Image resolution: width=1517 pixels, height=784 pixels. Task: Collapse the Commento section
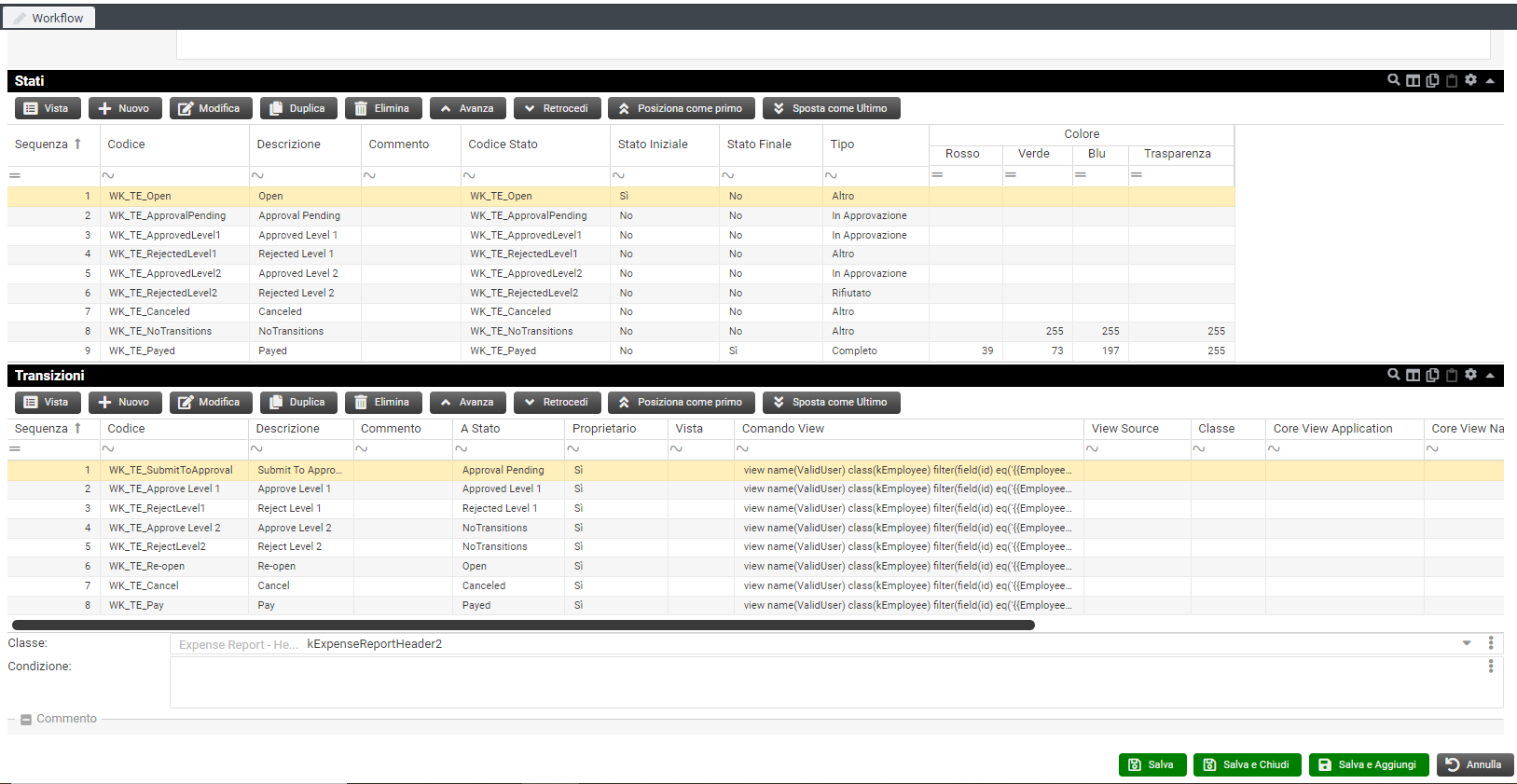point(26,720)
